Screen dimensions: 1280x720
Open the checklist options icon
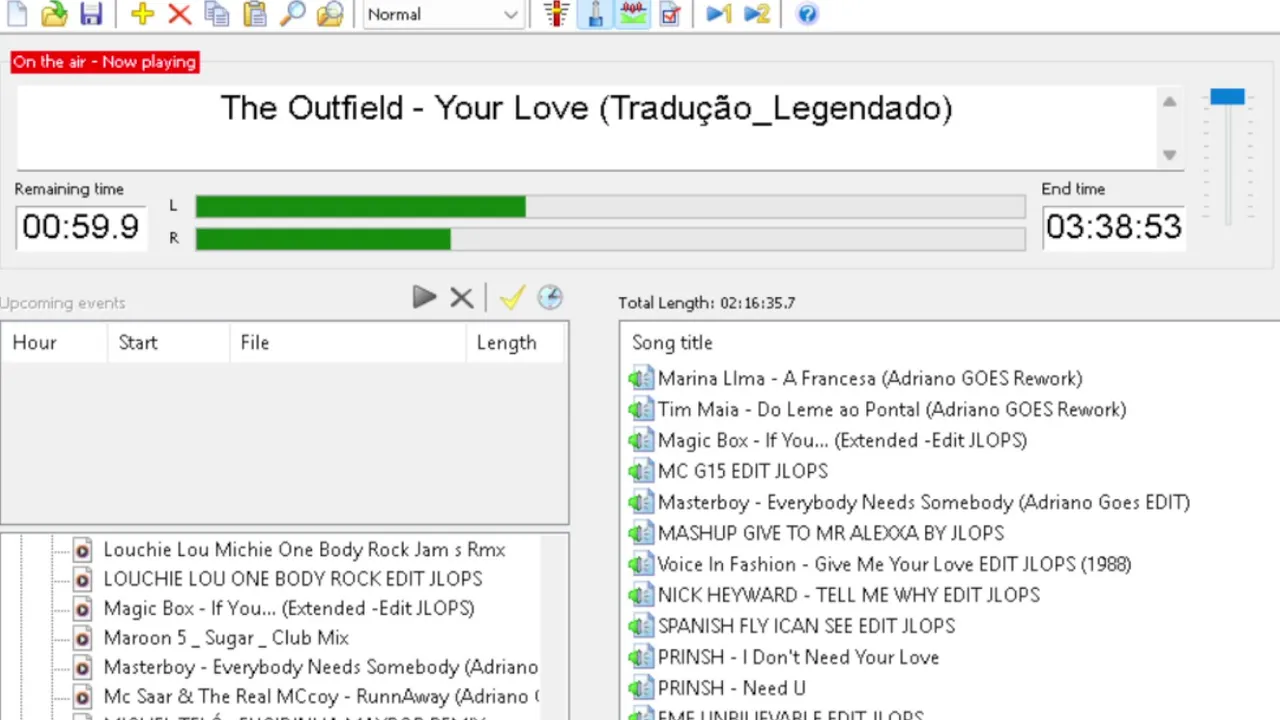670,13
